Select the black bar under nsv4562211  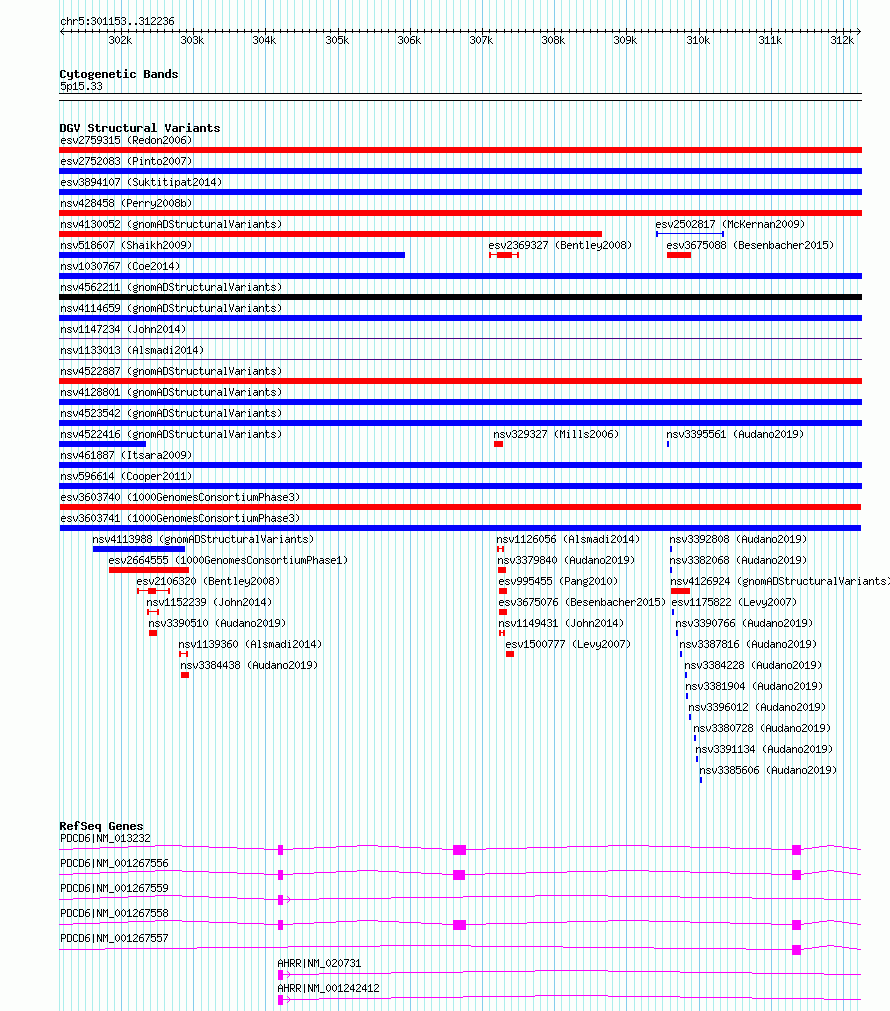click(x=460, y=297)
